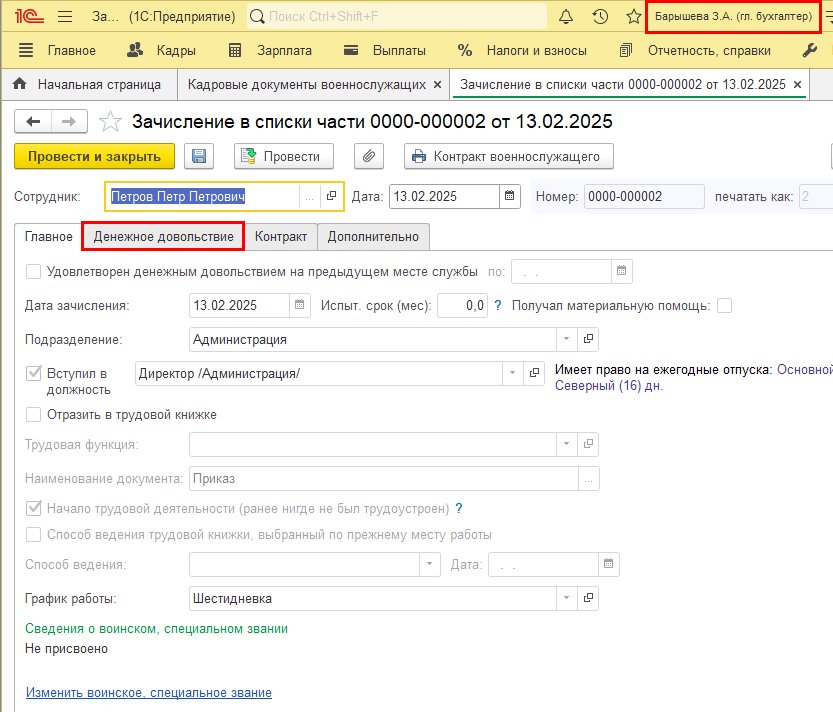Image resolution: width=833 pixels, height=712 pixels.
Task: Open Шестидневка schedule card icon
Action: [588, 598]
